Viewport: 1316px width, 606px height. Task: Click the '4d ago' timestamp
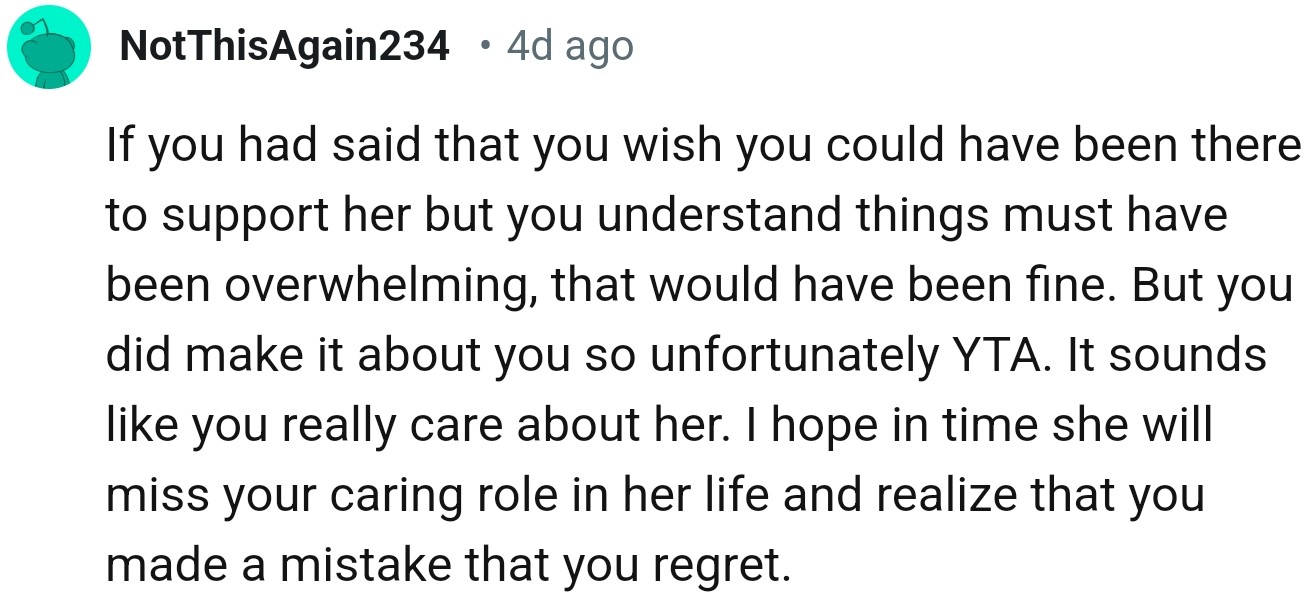(570, 46)
